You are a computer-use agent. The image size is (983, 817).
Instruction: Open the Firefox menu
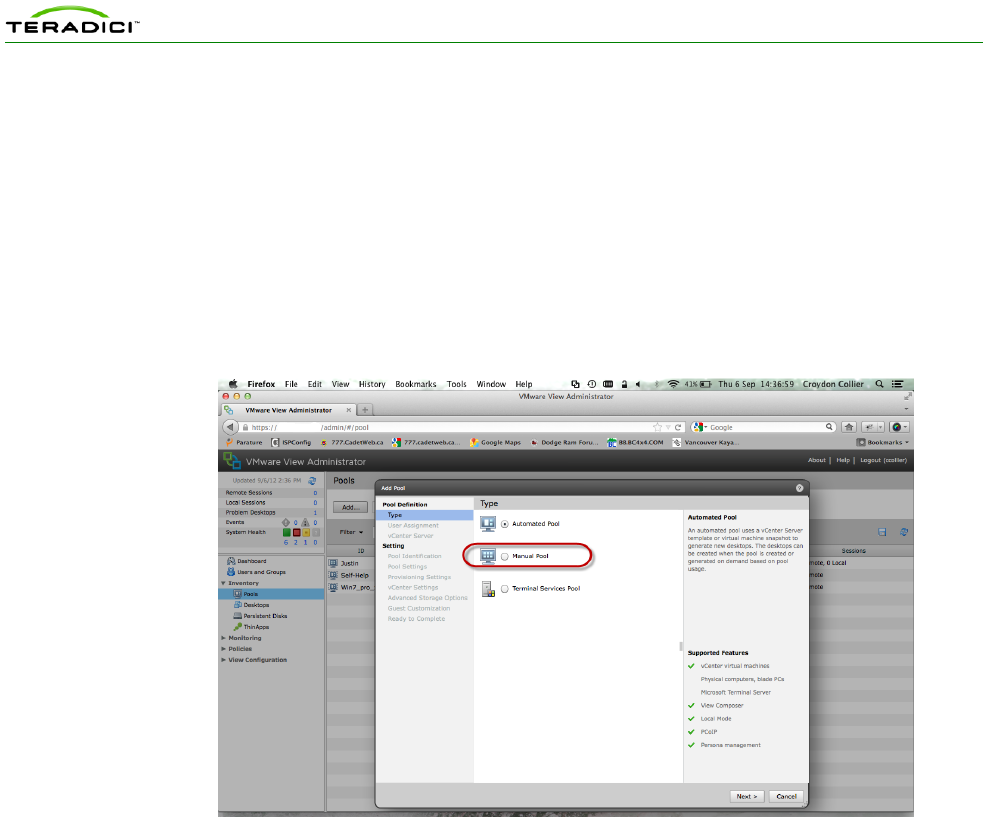(x=261, y=384)
